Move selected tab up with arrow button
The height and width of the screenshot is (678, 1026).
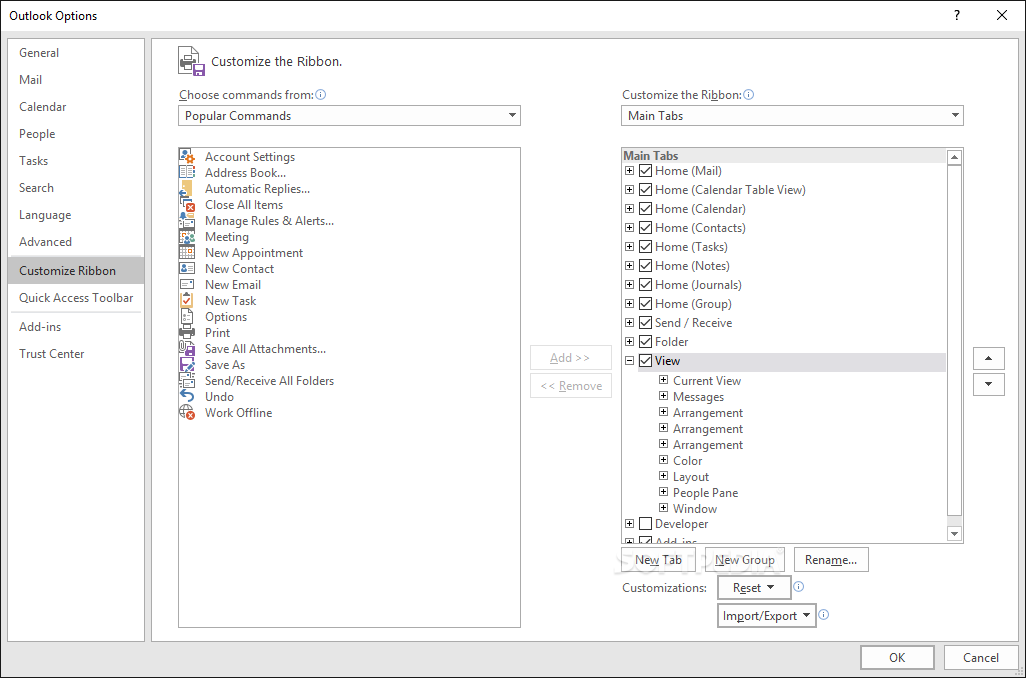tap(989, 359)
